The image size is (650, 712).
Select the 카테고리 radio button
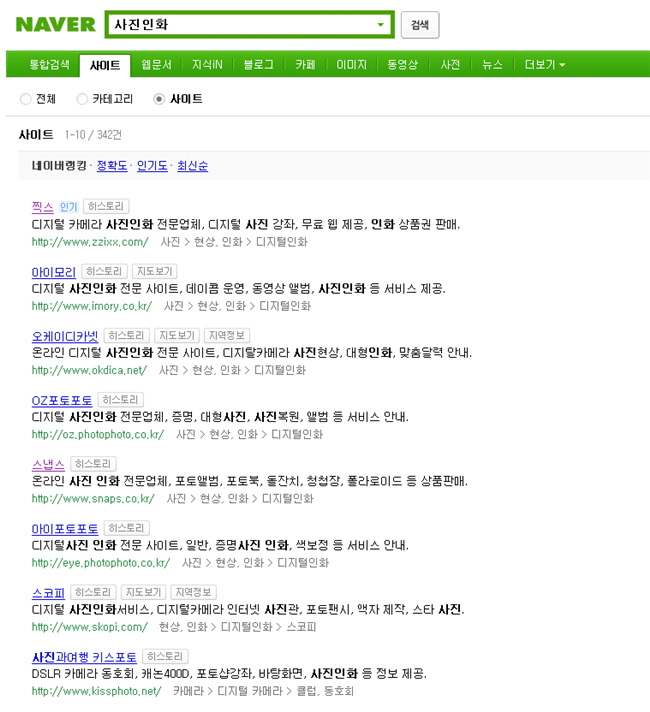82,99
